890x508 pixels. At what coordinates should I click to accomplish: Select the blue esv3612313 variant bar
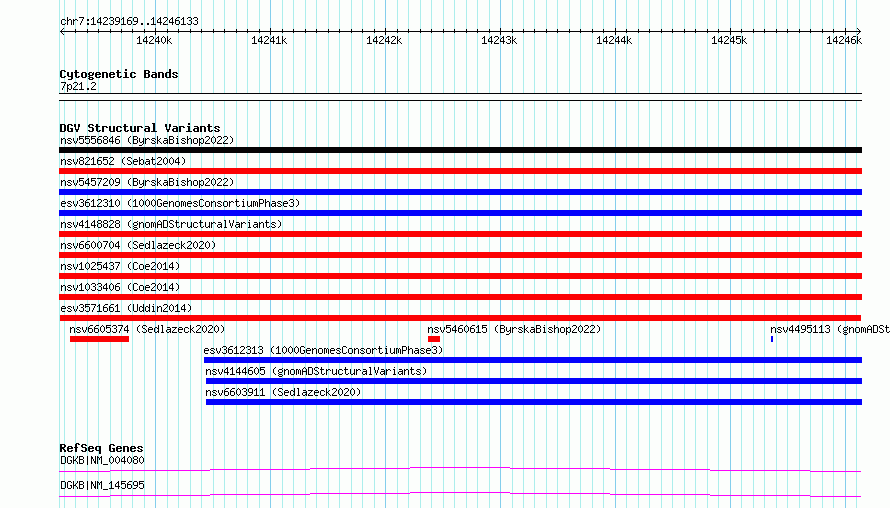pos(533,360)
